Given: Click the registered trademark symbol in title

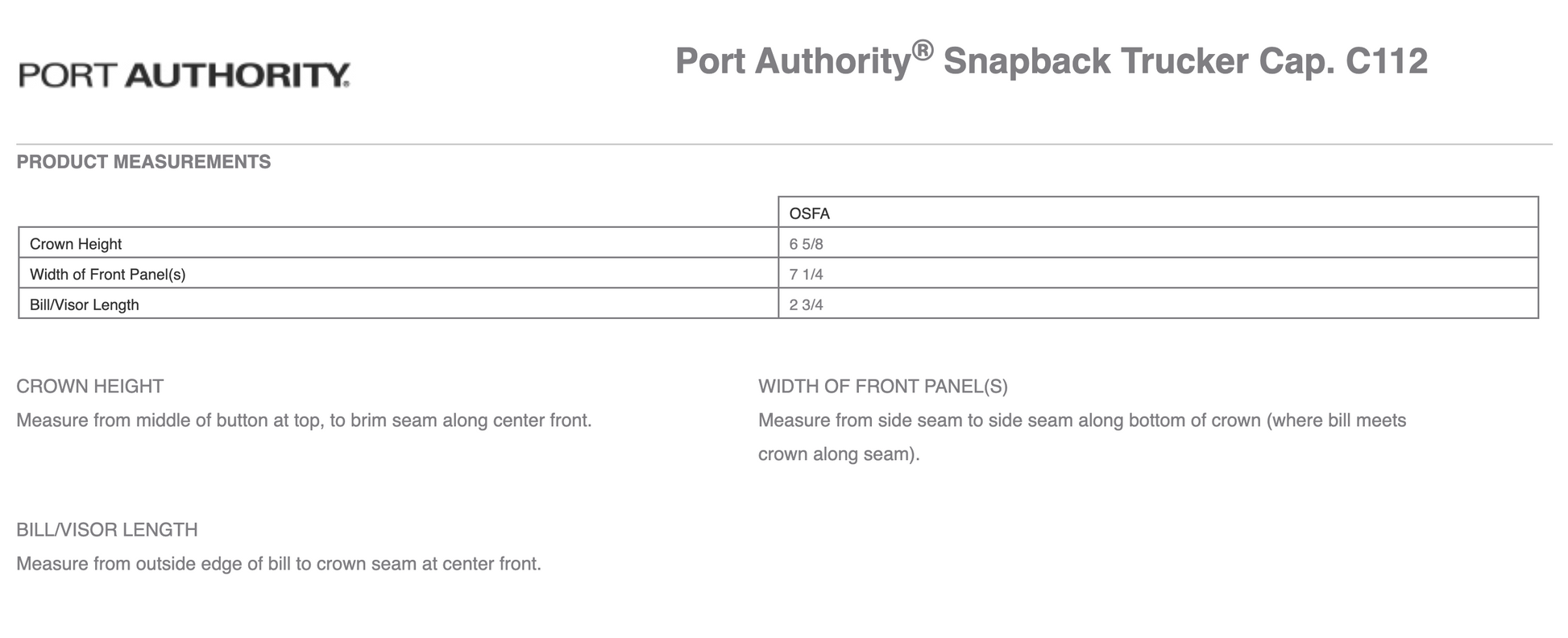Looking at the screenshot, I should [x=923, y=51].
